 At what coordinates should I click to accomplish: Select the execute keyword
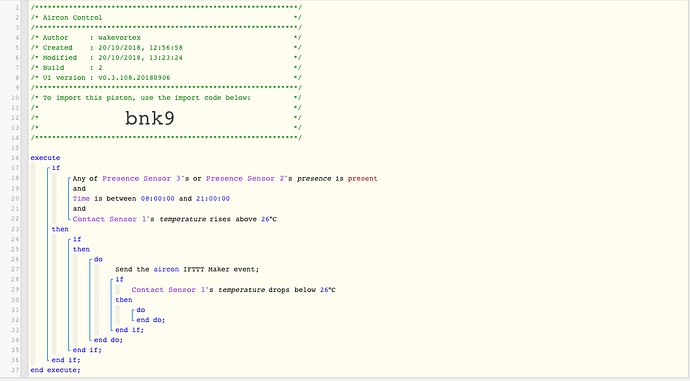click(x=45, y=158)
